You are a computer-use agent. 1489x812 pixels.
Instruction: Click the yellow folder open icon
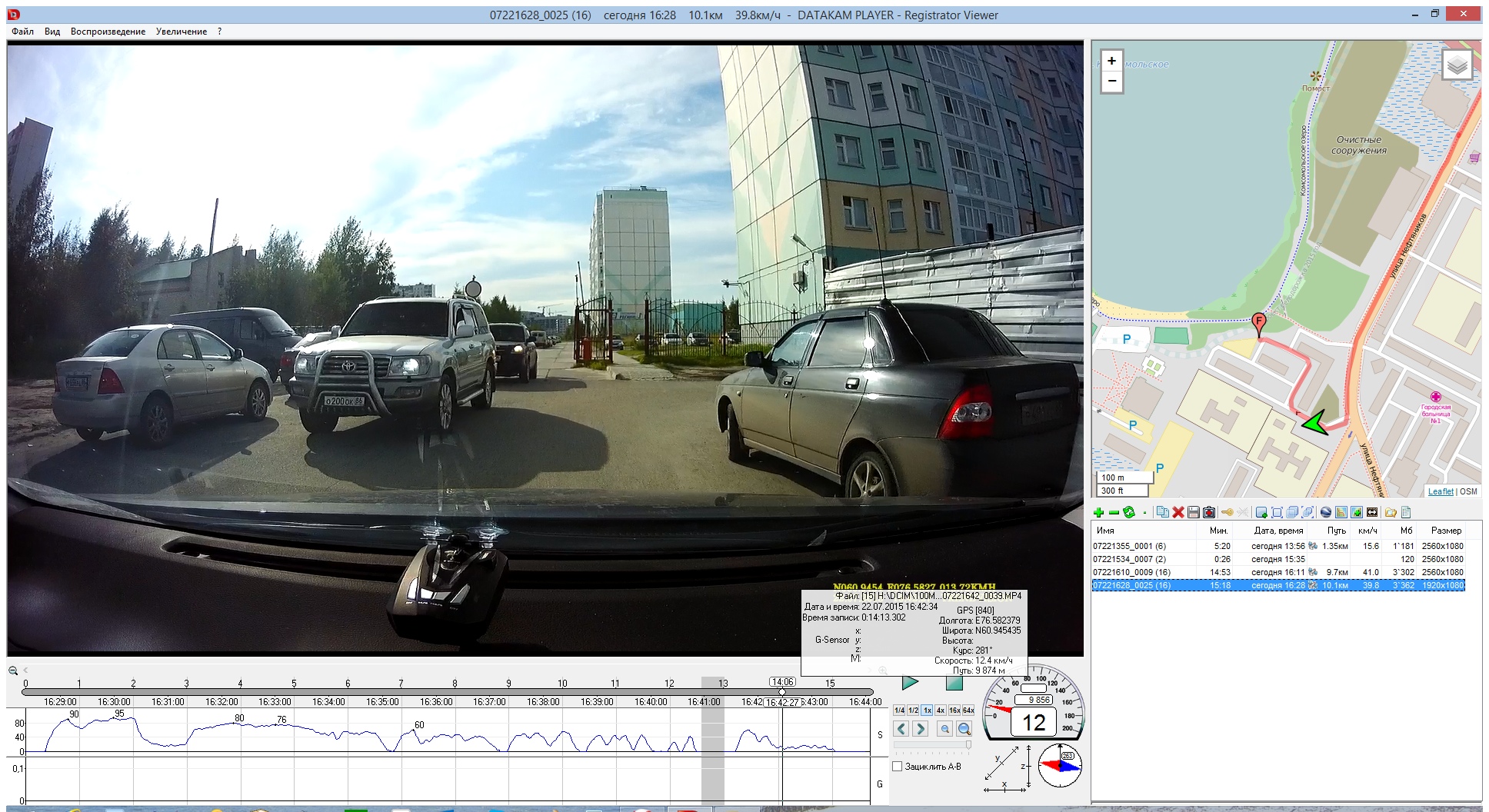pos(1391,513)
